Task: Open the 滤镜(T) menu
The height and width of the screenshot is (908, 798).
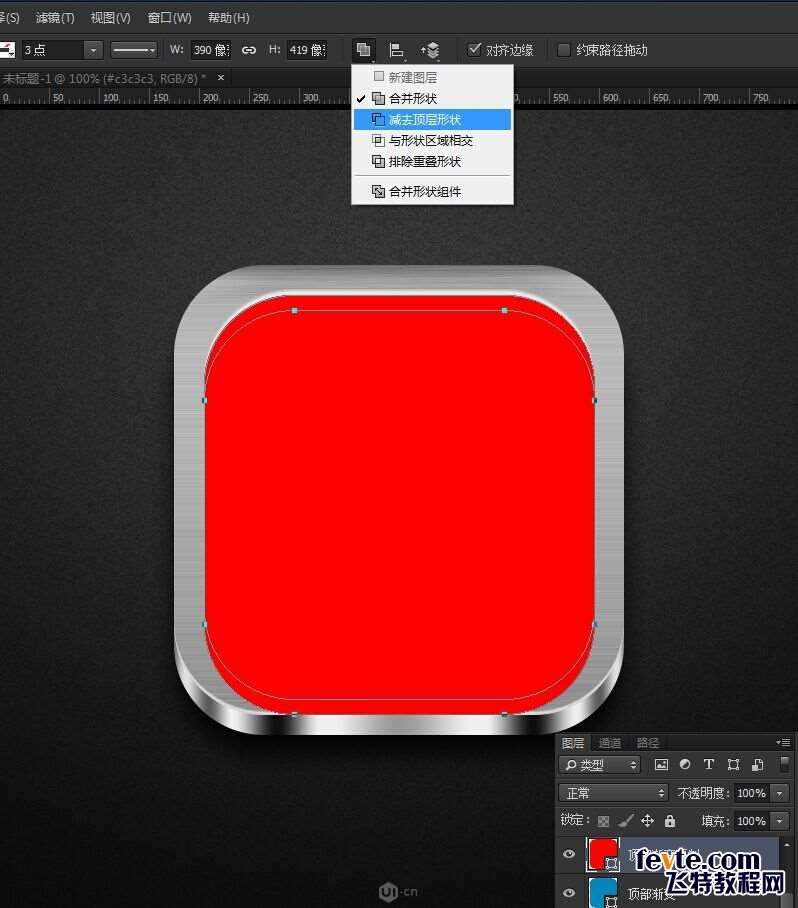Action: point(55,18)
